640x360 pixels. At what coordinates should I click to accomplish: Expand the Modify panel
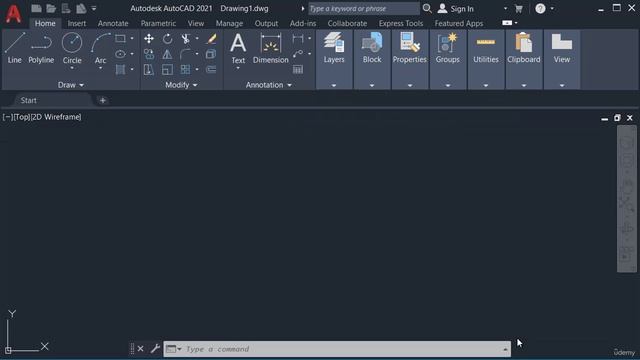point(181,85)
